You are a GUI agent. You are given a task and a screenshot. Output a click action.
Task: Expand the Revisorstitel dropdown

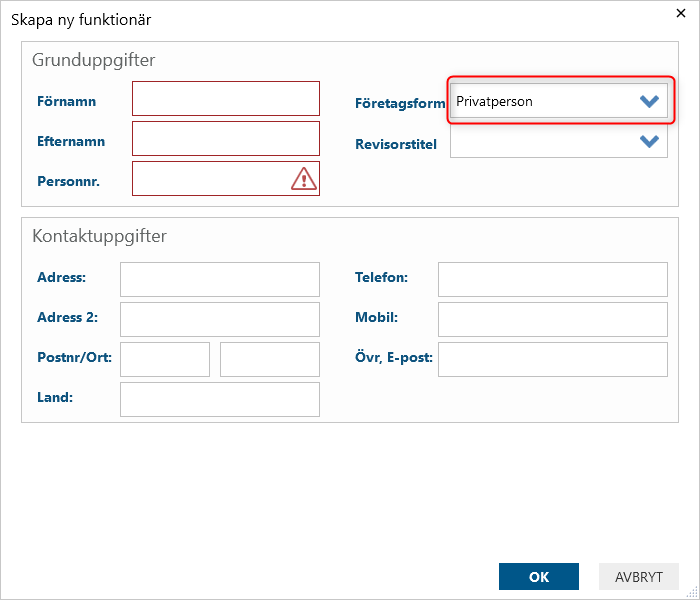pos(559,141)
